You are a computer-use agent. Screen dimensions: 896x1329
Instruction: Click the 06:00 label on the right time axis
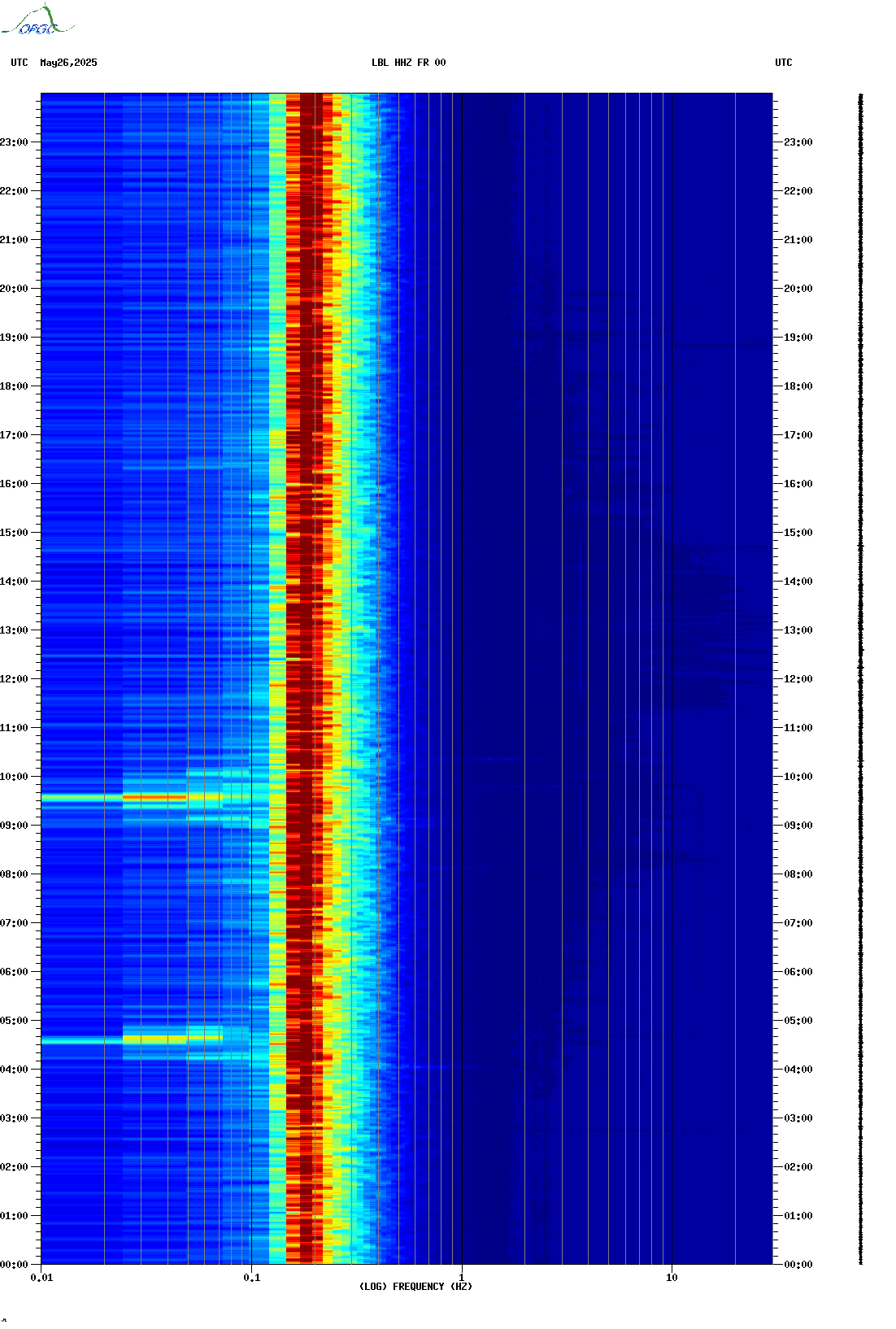798,972
